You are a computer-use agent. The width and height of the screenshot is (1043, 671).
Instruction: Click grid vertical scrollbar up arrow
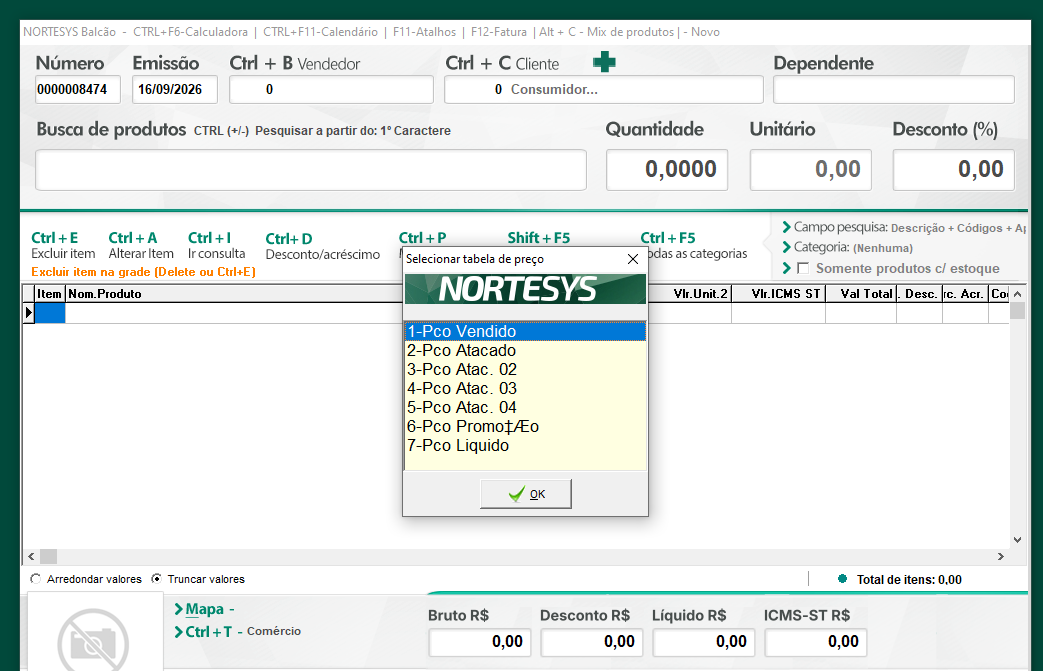point(1017,294)
